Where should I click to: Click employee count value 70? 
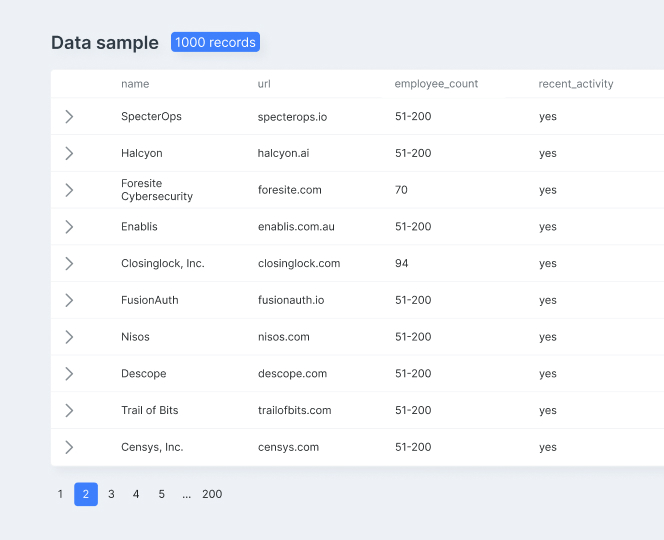tap(401, 190)
